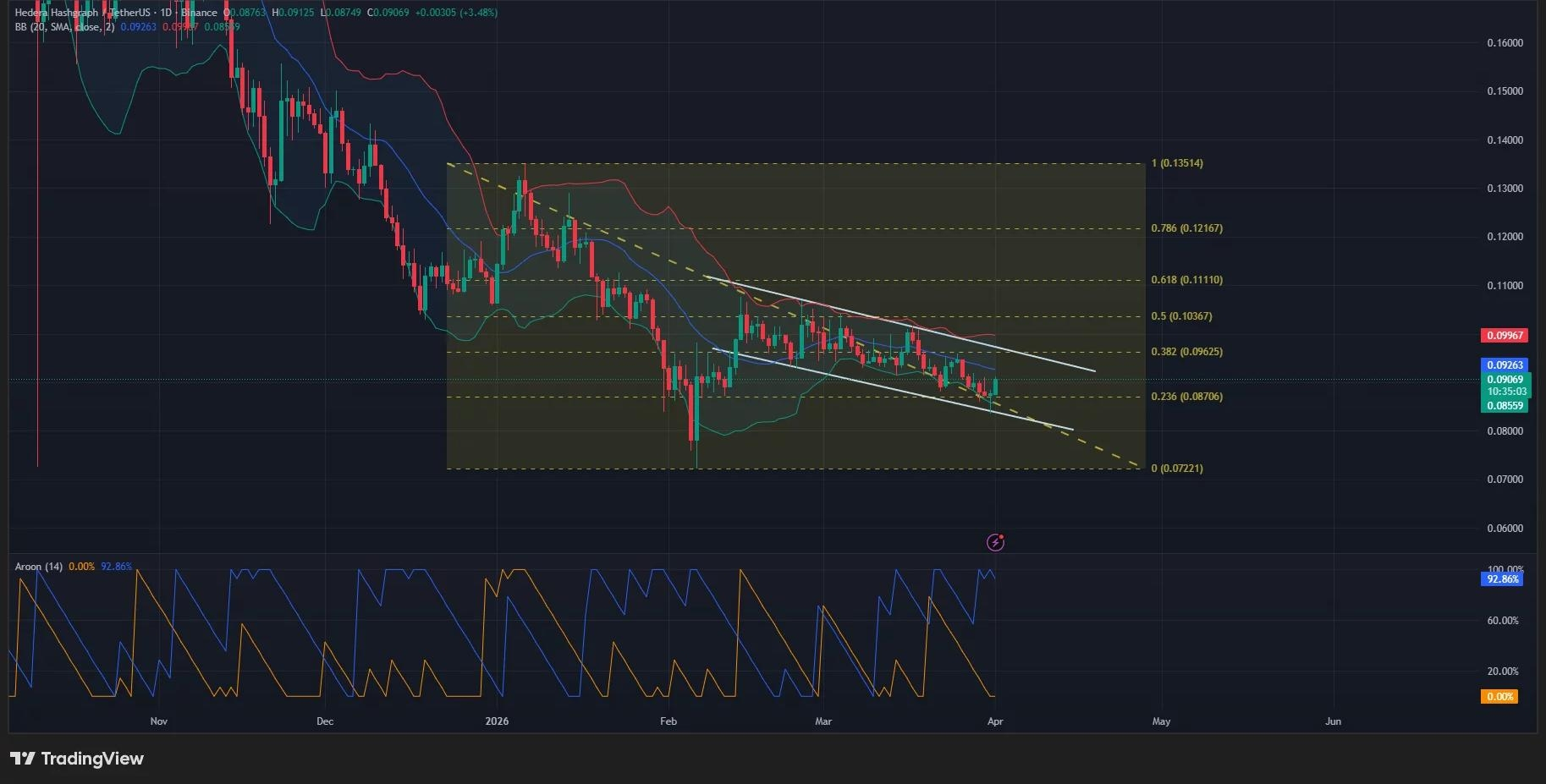The height and width of the screenshot is (784, 1546).
Task: Select the Aroon (14) indicator legend
Action: pyautogui.click(x=39, y=567)
